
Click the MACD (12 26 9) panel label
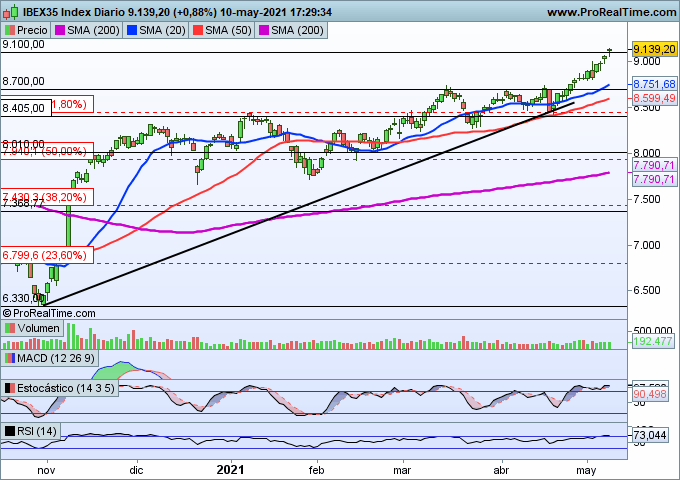point(56,359)
